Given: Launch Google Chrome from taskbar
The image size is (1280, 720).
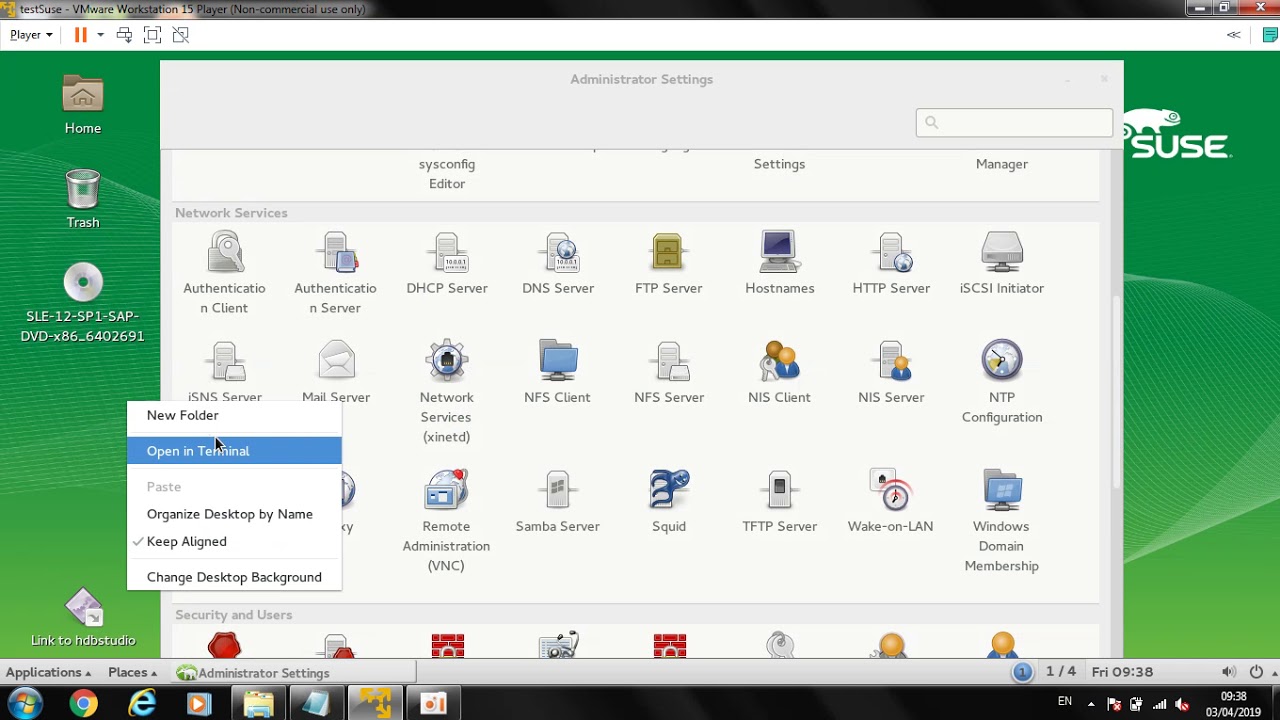Looking at the screenshot, I should click(83, 703).
